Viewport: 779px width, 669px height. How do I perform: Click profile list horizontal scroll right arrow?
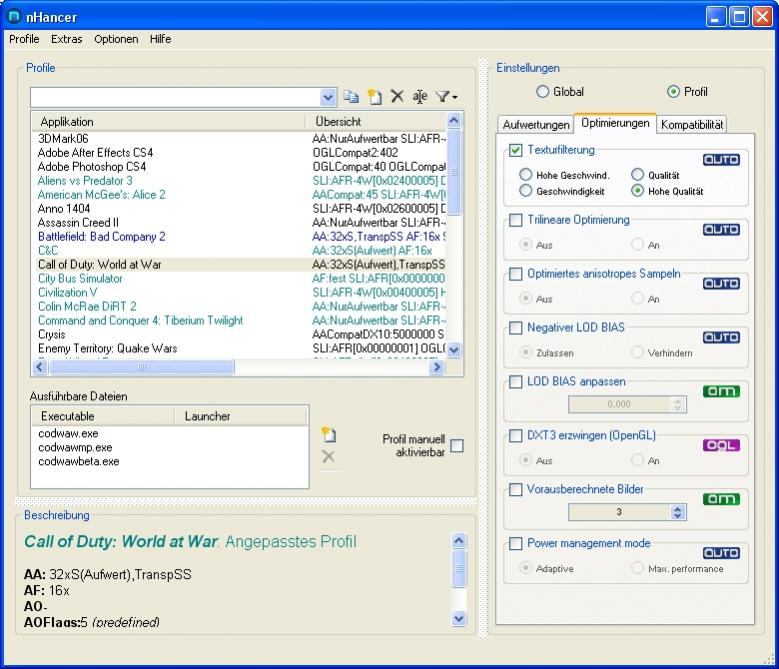[x=437, y=367]
